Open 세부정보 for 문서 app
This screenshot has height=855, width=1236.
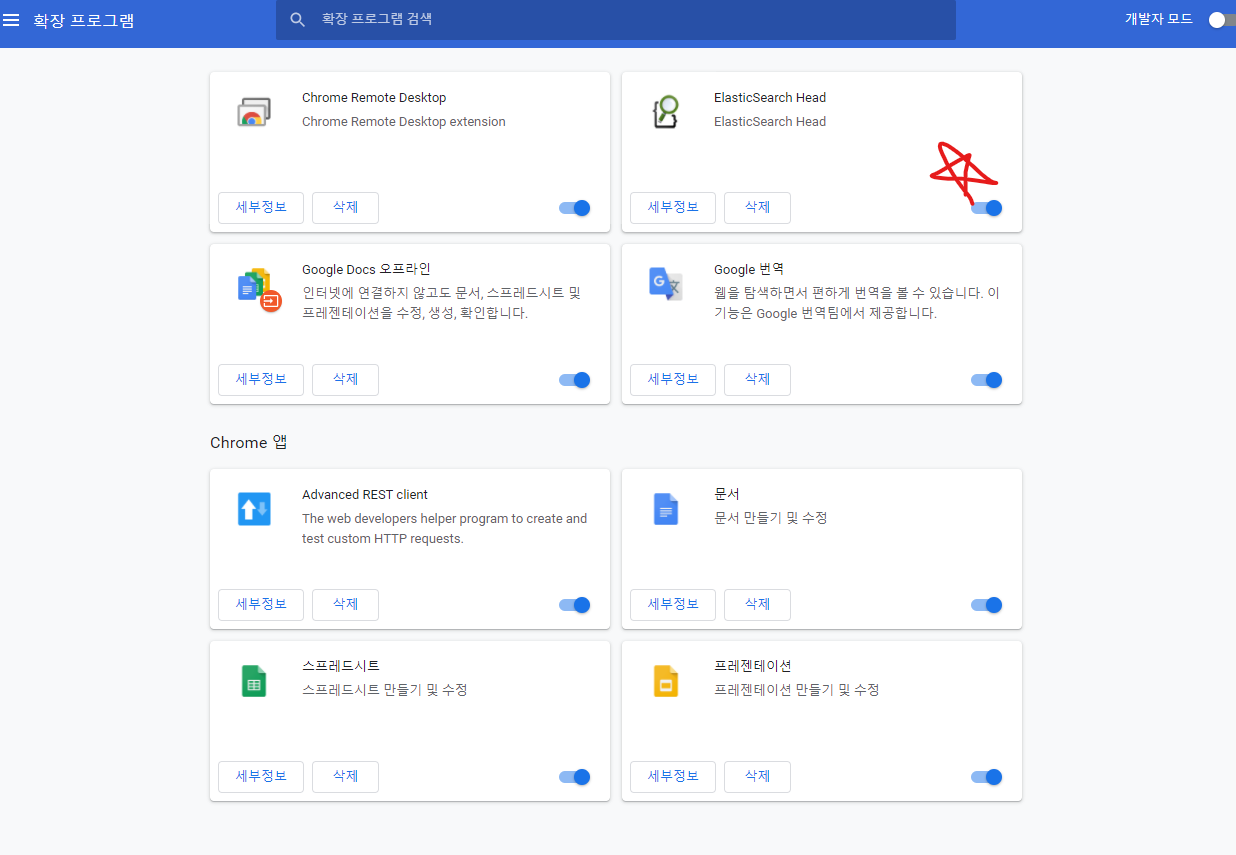click(673, 605)
